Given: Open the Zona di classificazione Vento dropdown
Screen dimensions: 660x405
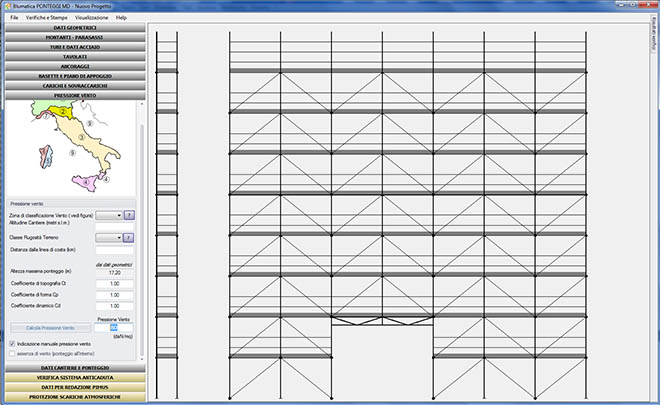Looking at the screenshot, I should (108, 214).
